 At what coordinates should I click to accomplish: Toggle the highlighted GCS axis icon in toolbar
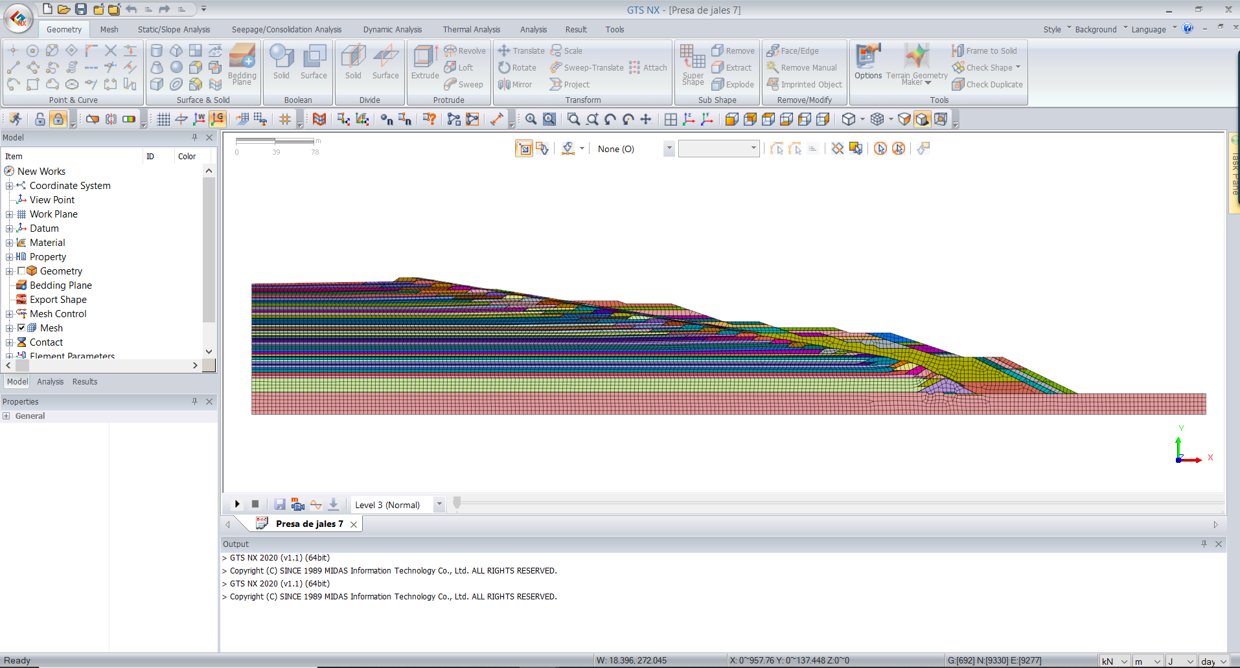click(217, 119)
